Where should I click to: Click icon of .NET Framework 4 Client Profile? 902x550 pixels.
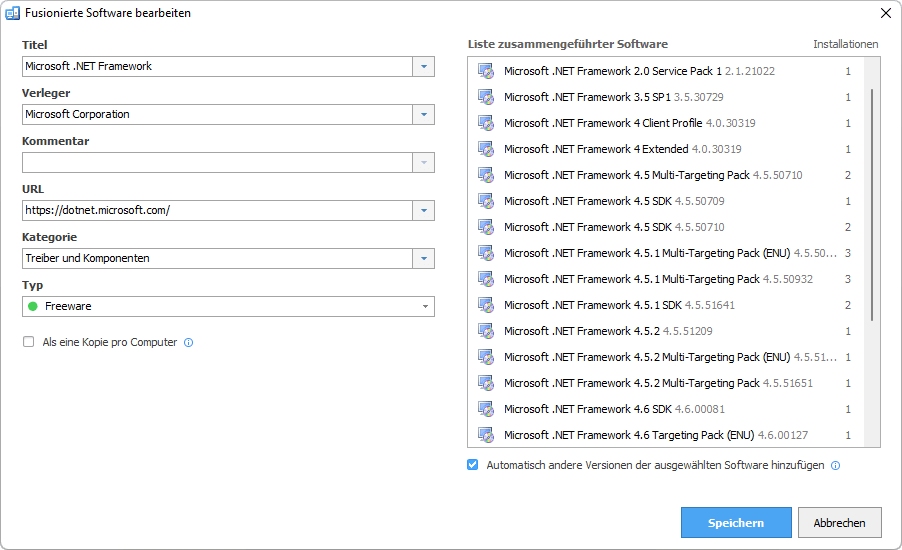point(486,123)
